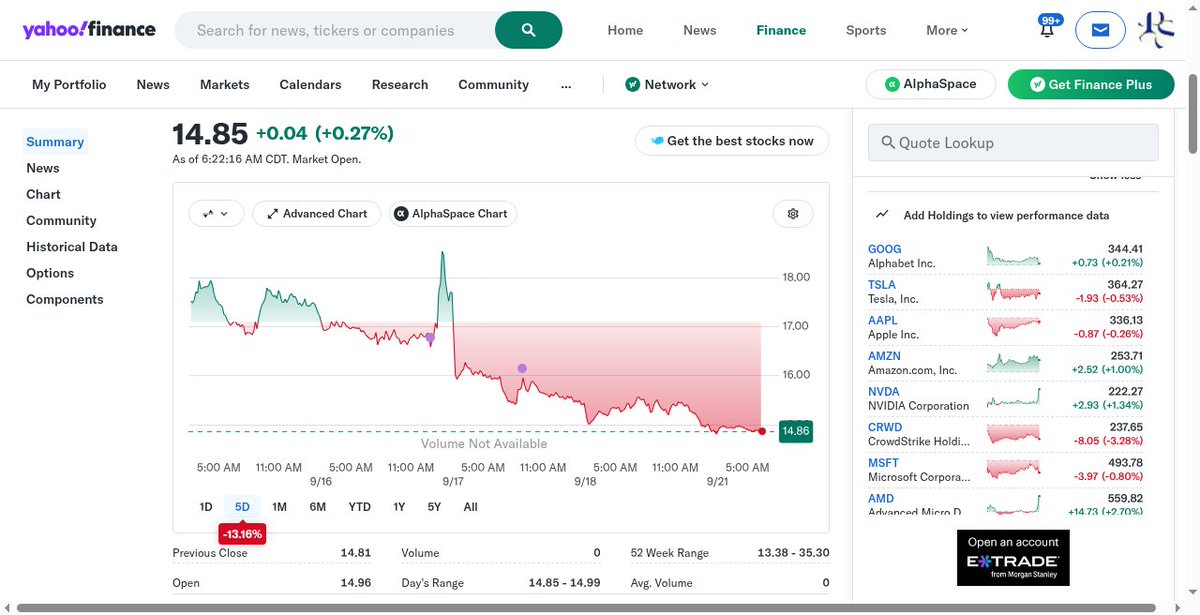This screenshot has width=1200, height=615.
Task: Open CRWD ticker link
Action: 885,427
